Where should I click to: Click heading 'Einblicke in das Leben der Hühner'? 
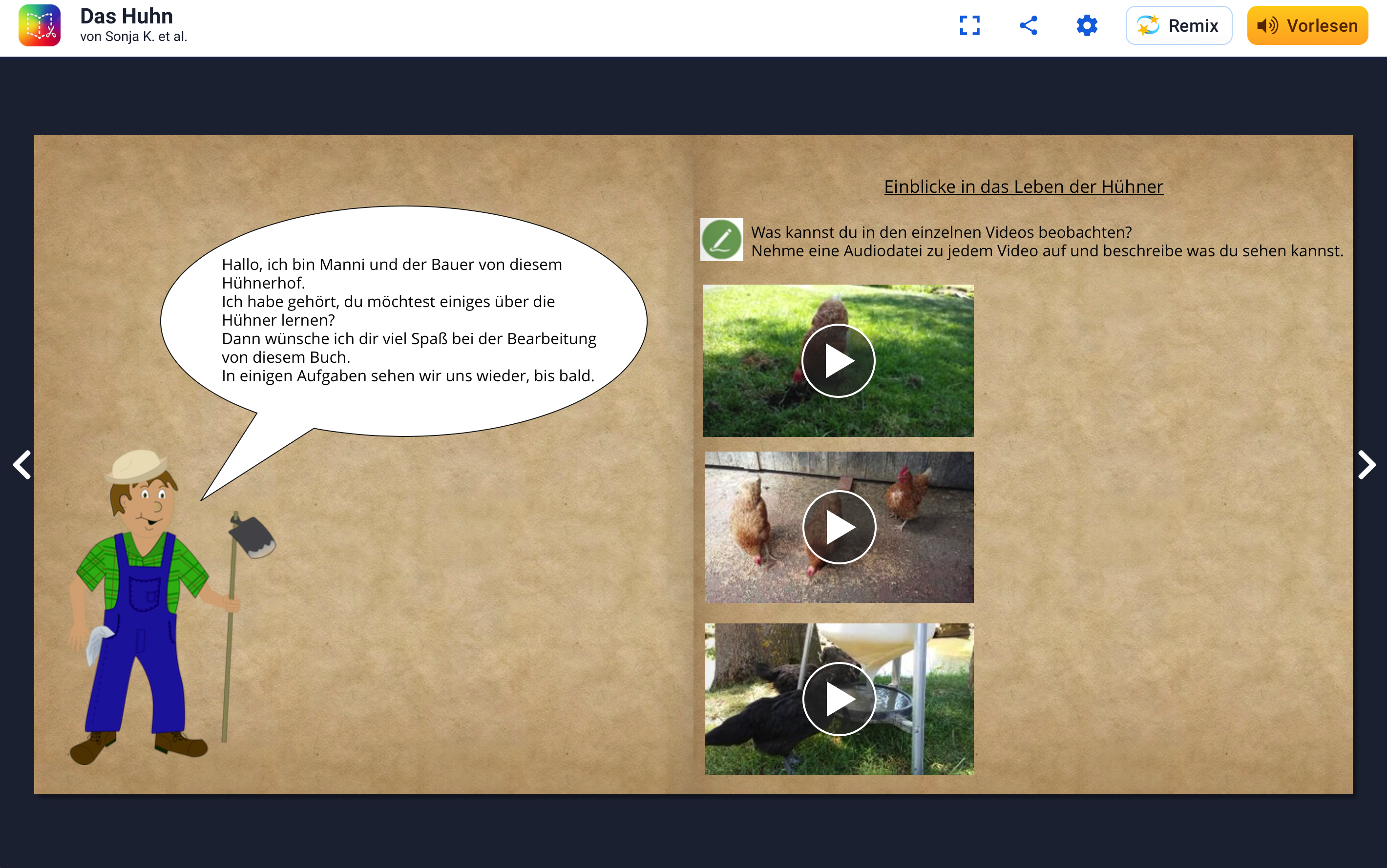point(1024,186)
